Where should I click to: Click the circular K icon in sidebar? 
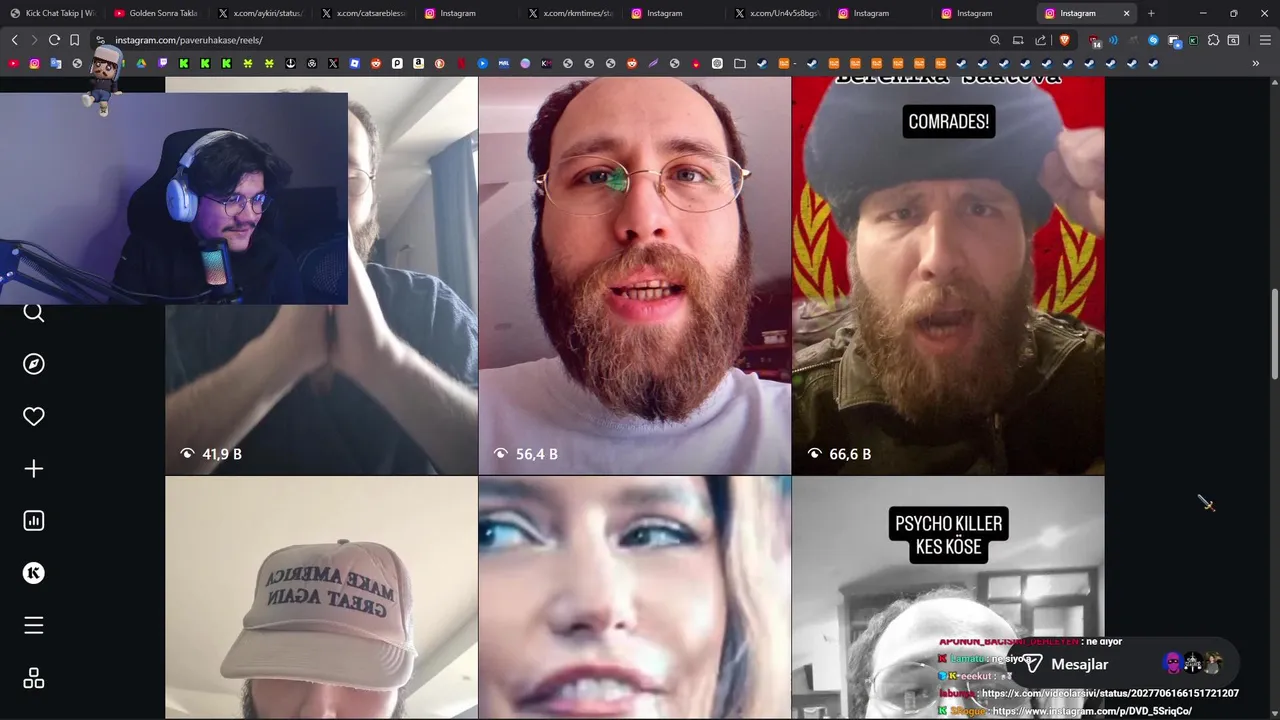point(33,573)
